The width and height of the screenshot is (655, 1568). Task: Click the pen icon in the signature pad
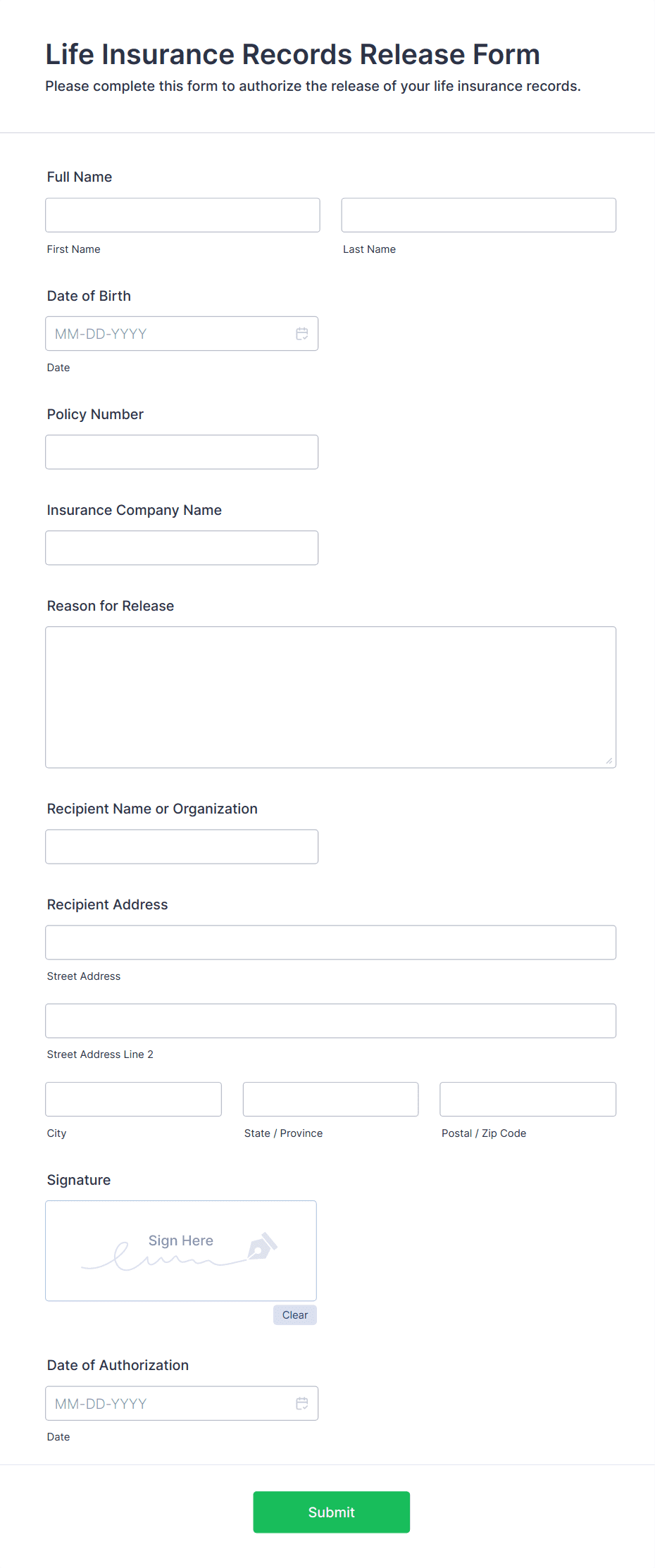(261, 1245)
